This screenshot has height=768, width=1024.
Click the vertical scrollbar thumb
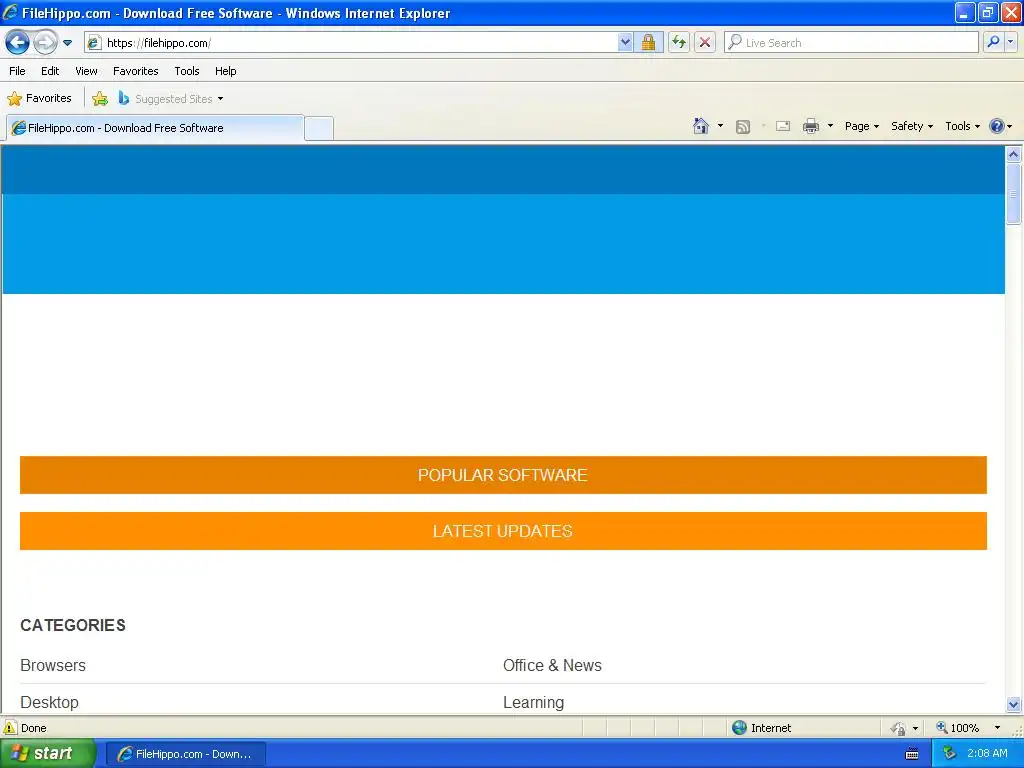coord(1014,194)
